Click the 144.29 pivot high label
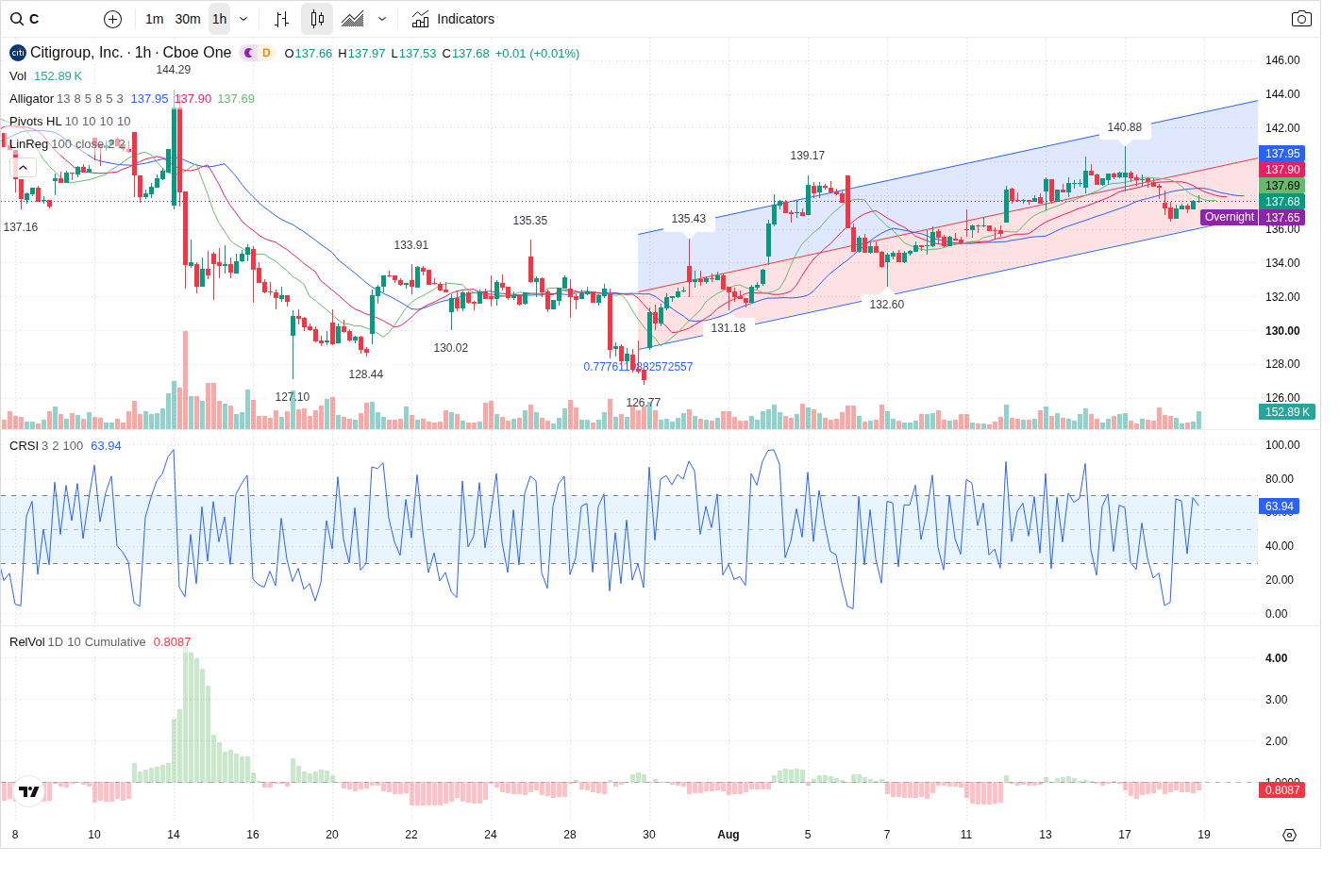1340x896 pixels. click(x=173, y=70)
